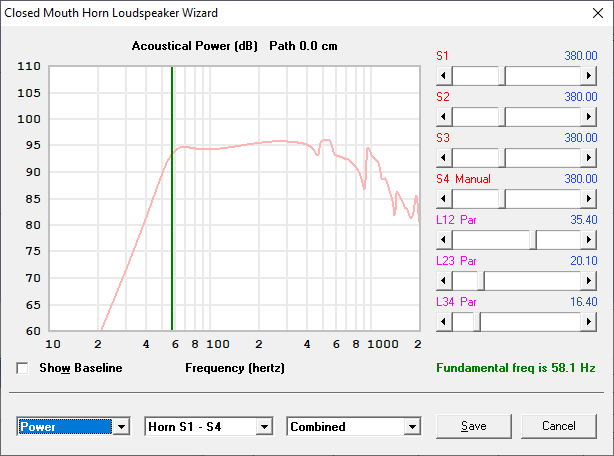Click the S3 slider thumb
614x456 pixels.
click(x=502, y=158)
